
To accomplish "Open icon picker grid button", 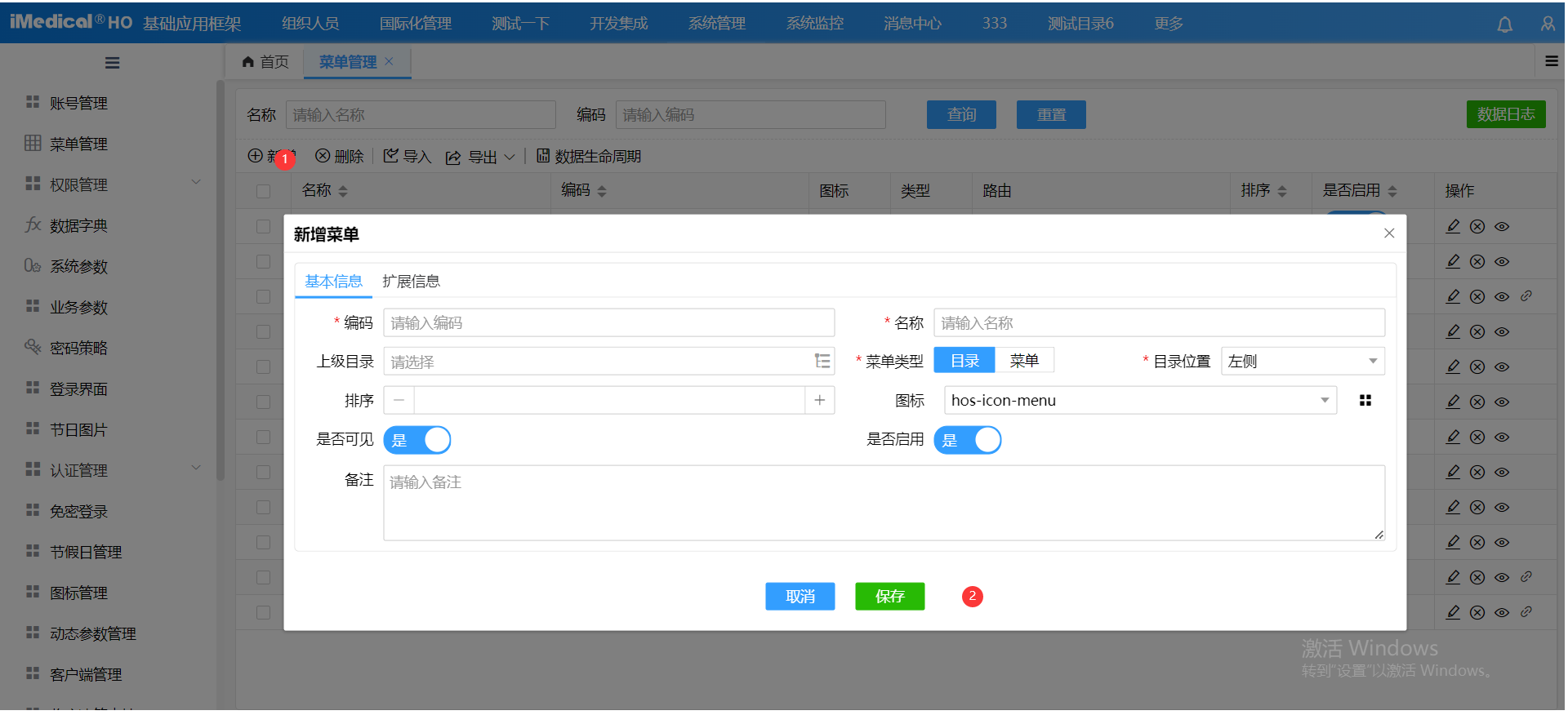I will 1365,401.
